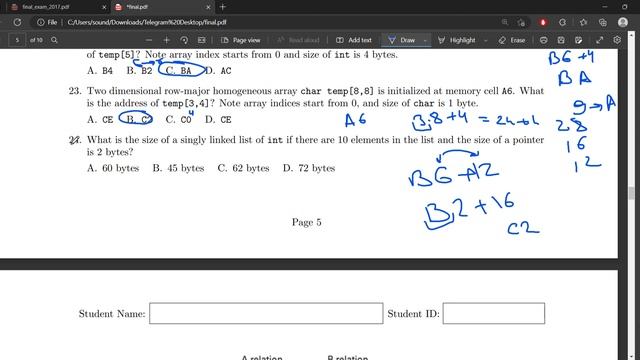Image resolution: width=640 pixels, height=360 pixels.
Task: Toggle the Highlight tool
Action: pos(457,40)
